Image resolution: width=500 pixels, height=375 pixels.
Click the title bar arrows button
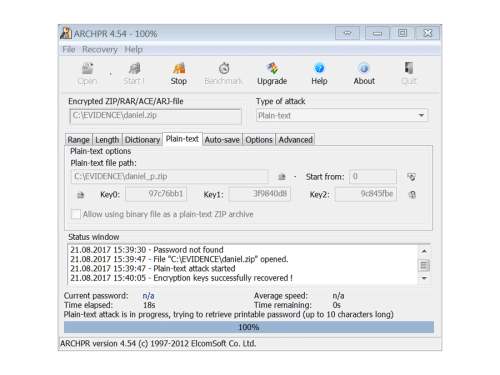click(x=347, y=33)
